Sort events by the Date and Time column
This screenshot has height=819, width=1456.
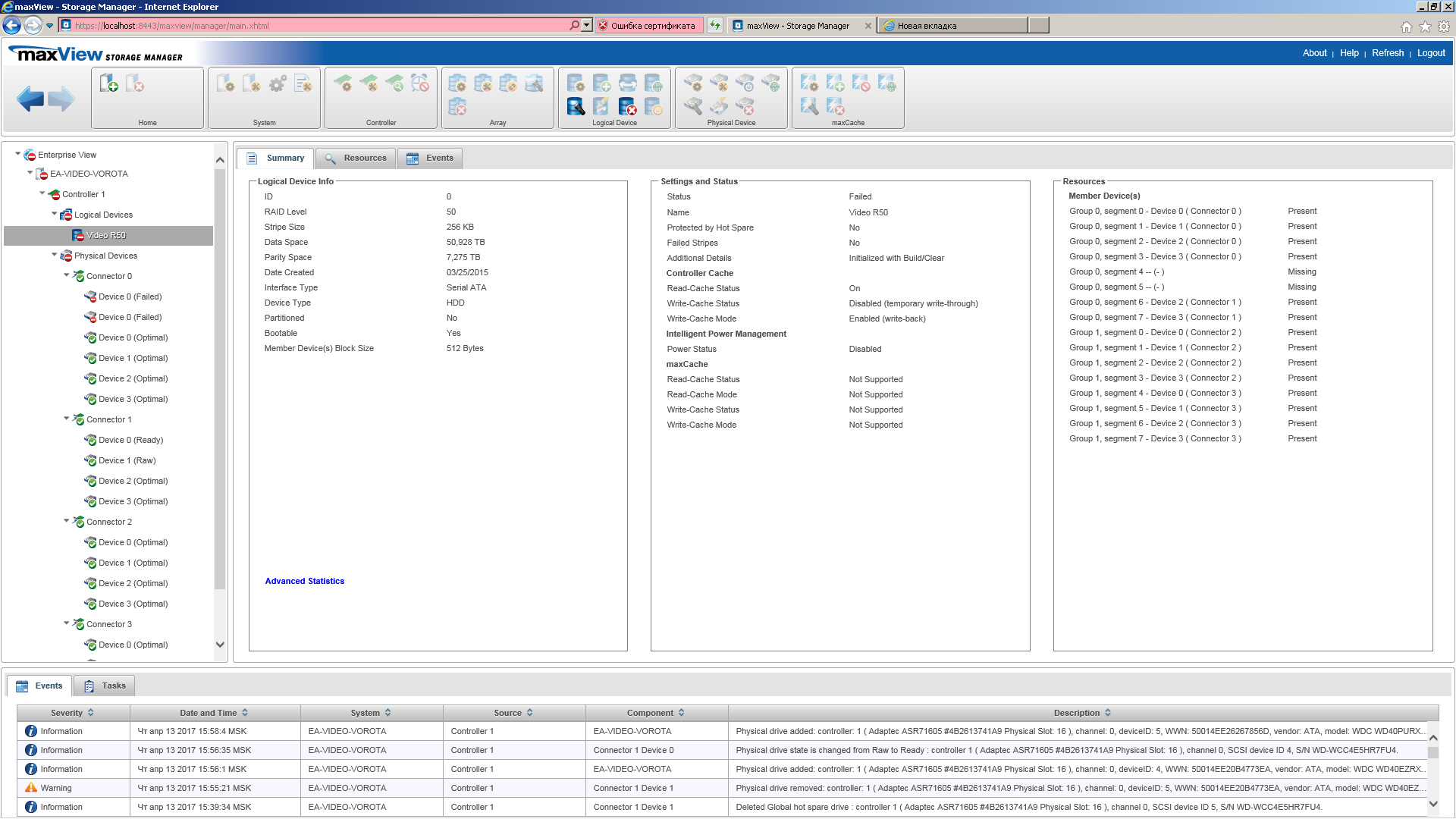tap(215, 713)
